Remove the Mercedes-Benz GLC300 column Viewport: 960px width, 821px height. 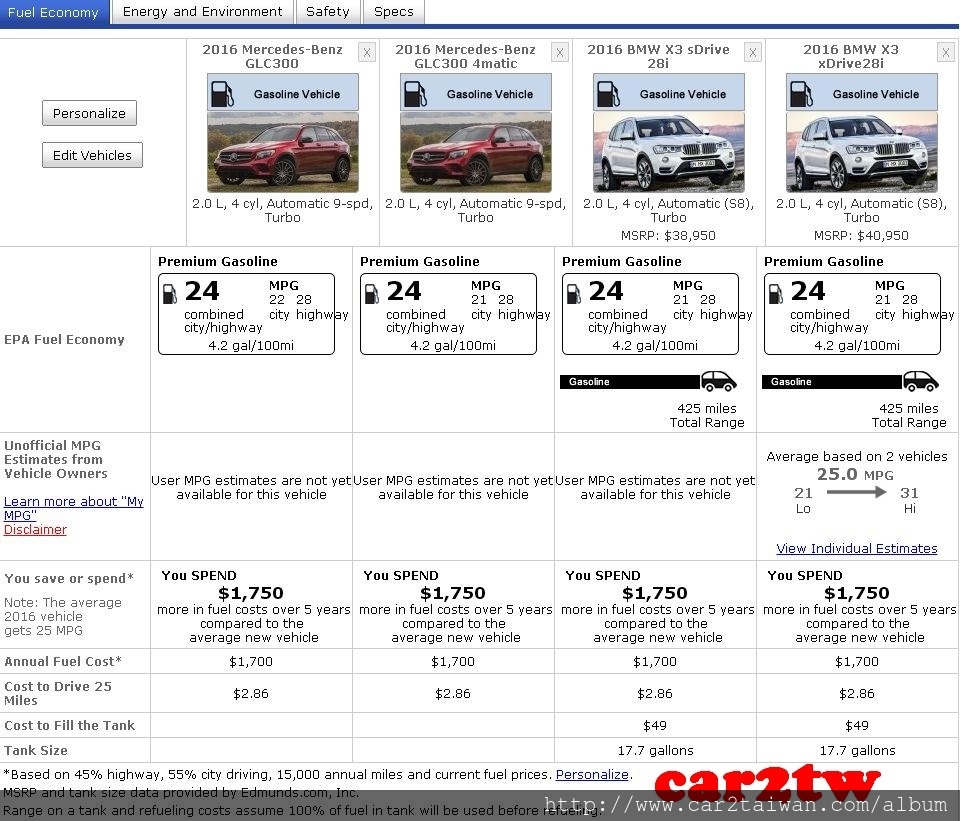pos(367,53)
